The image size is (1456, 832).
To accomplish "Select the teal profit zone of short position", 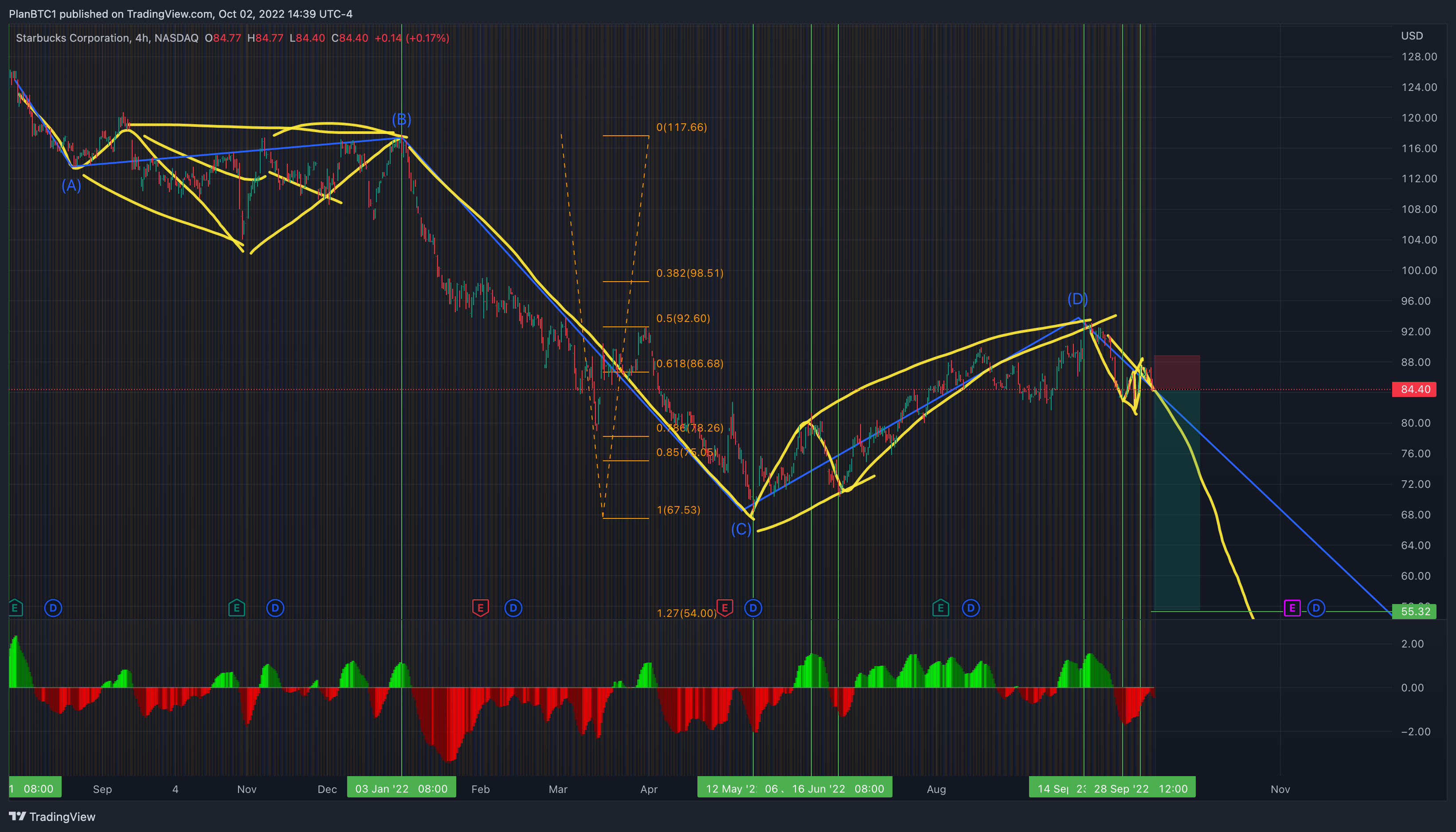I will coord(1177,501).
